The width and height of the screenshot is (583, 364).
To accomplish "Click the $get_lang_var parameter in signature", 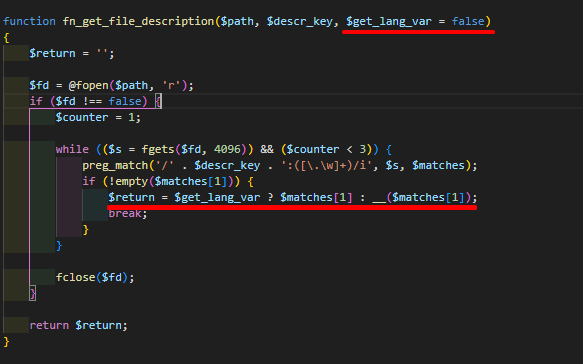I will (389, 21).
